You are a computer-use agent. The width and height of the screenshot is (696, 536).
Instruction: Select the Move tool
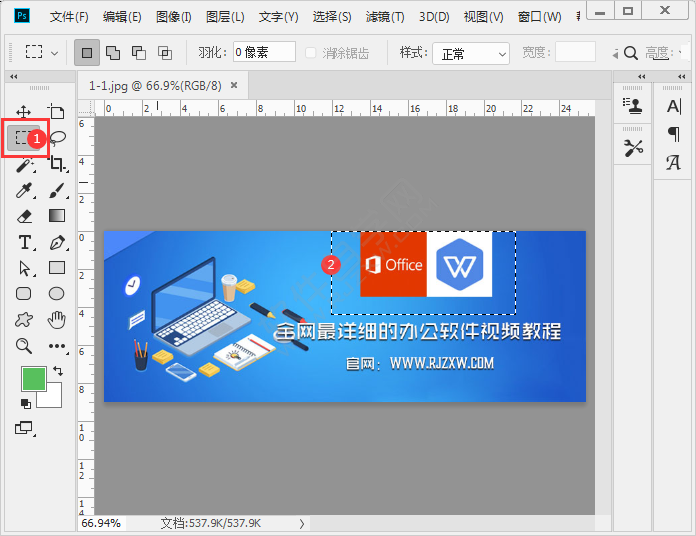24,112
